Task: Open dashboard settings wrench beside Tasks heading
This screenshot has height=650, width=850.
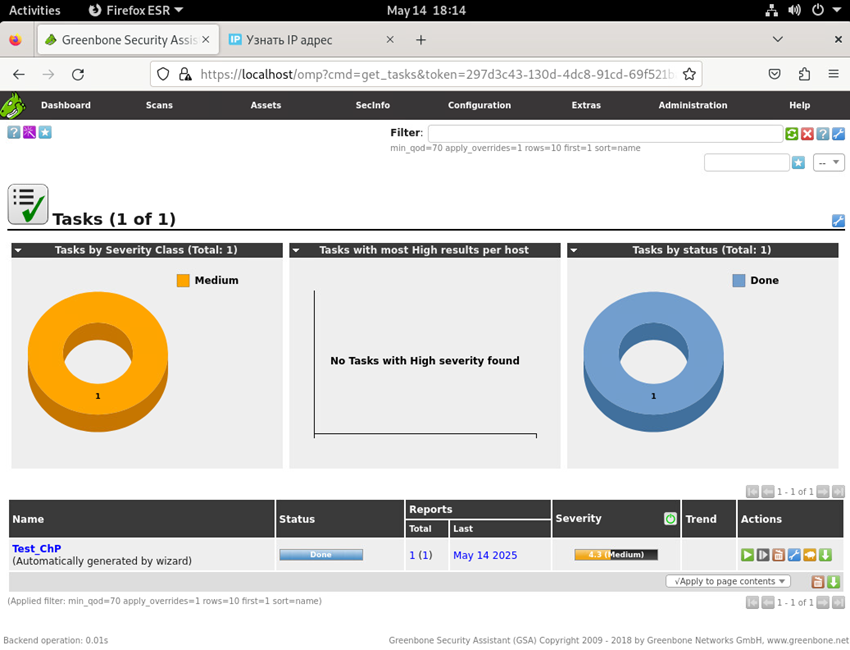Action: [838, 220]
